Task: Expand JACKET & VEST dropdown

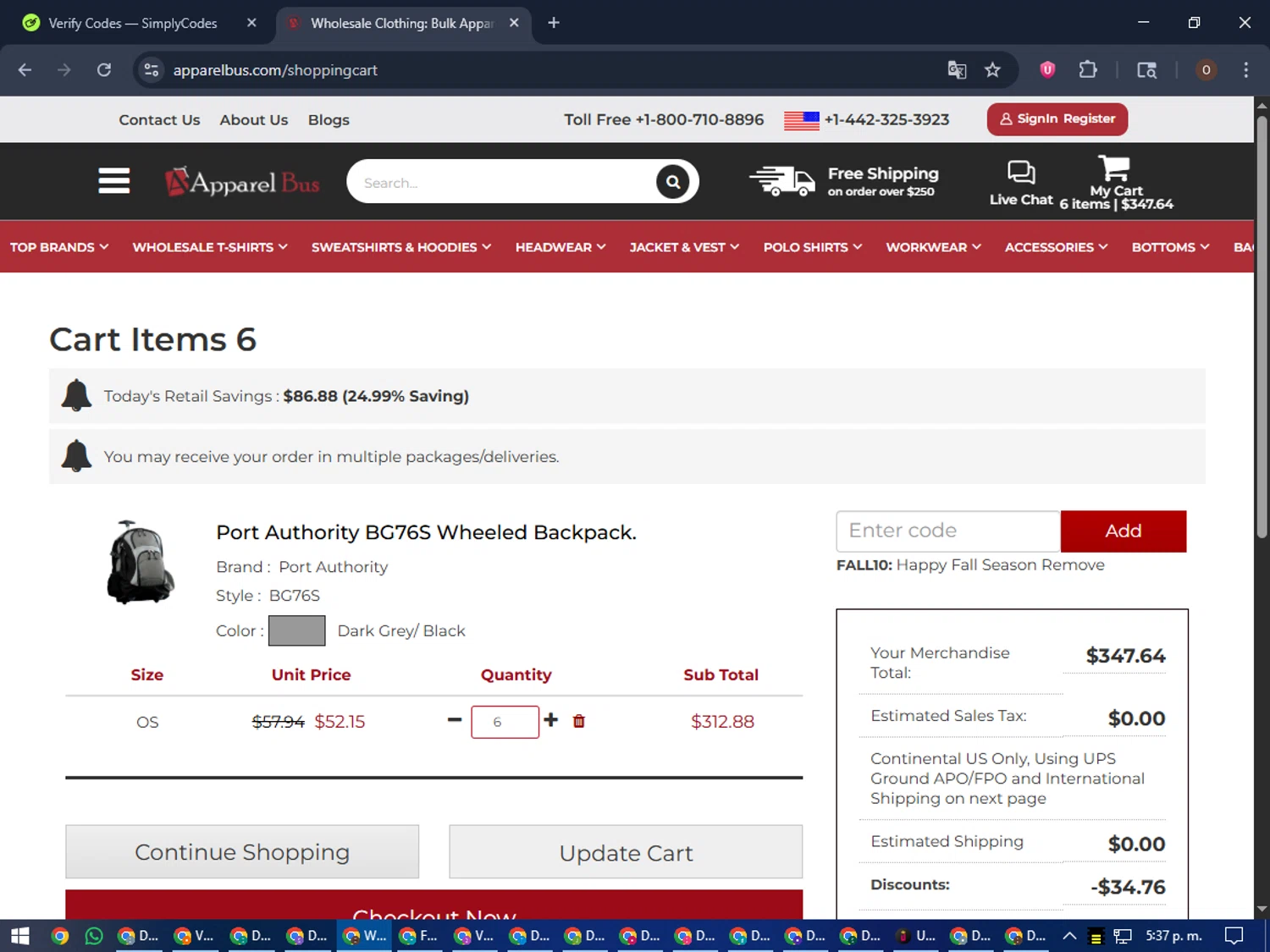Action: (684, 247)
